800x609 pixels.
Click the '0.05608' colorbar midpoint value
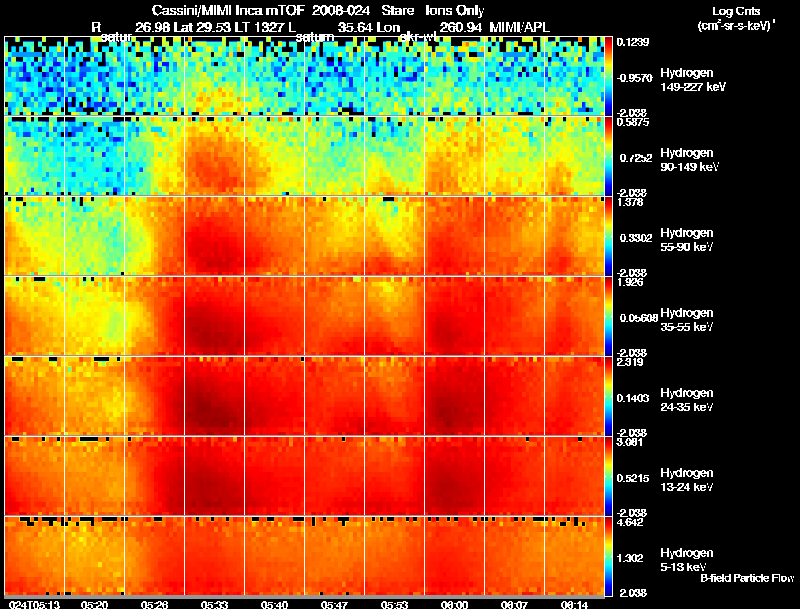639,318
